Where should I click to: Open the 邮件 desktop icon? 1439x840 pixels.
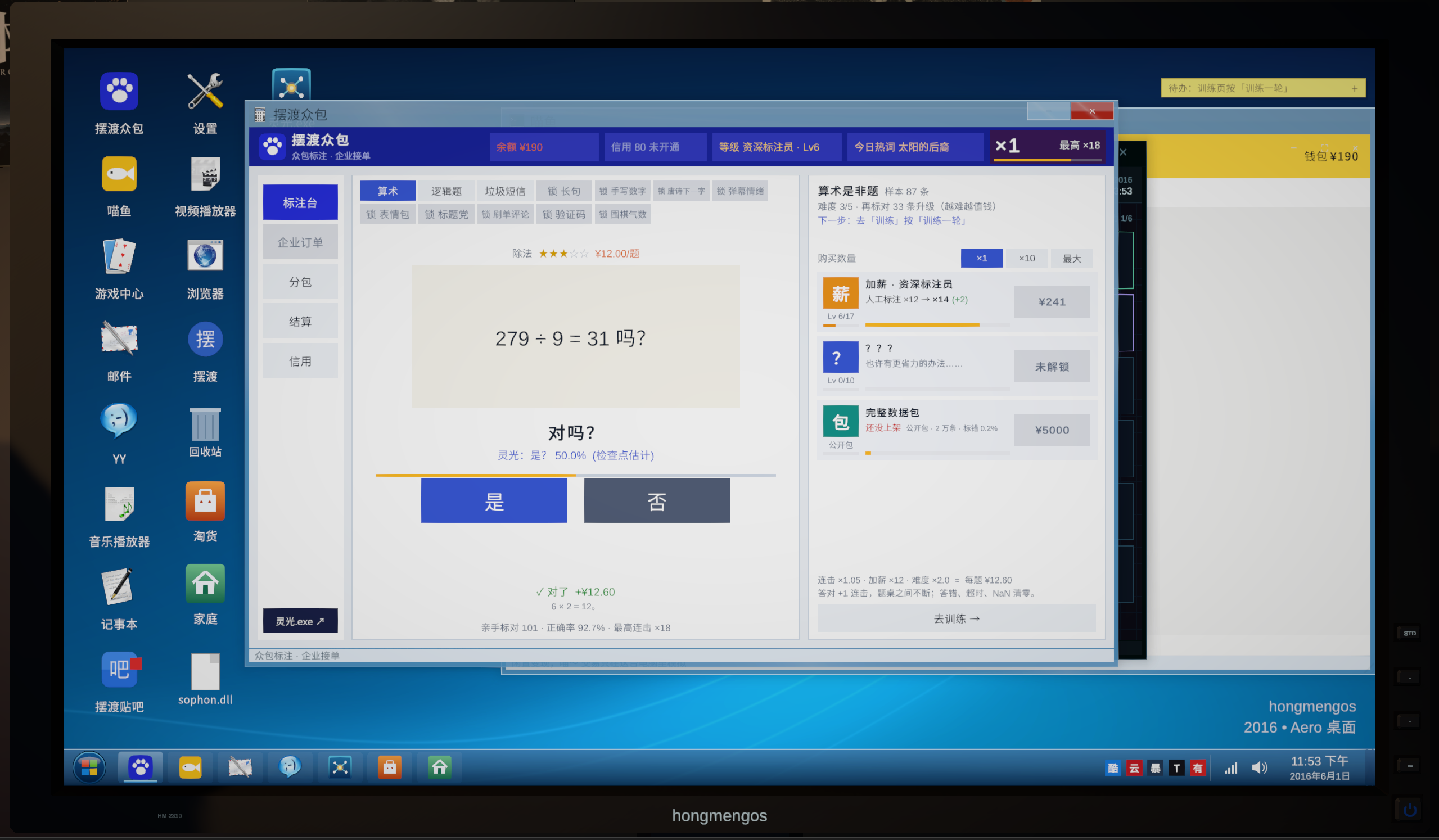click(119, 352)
